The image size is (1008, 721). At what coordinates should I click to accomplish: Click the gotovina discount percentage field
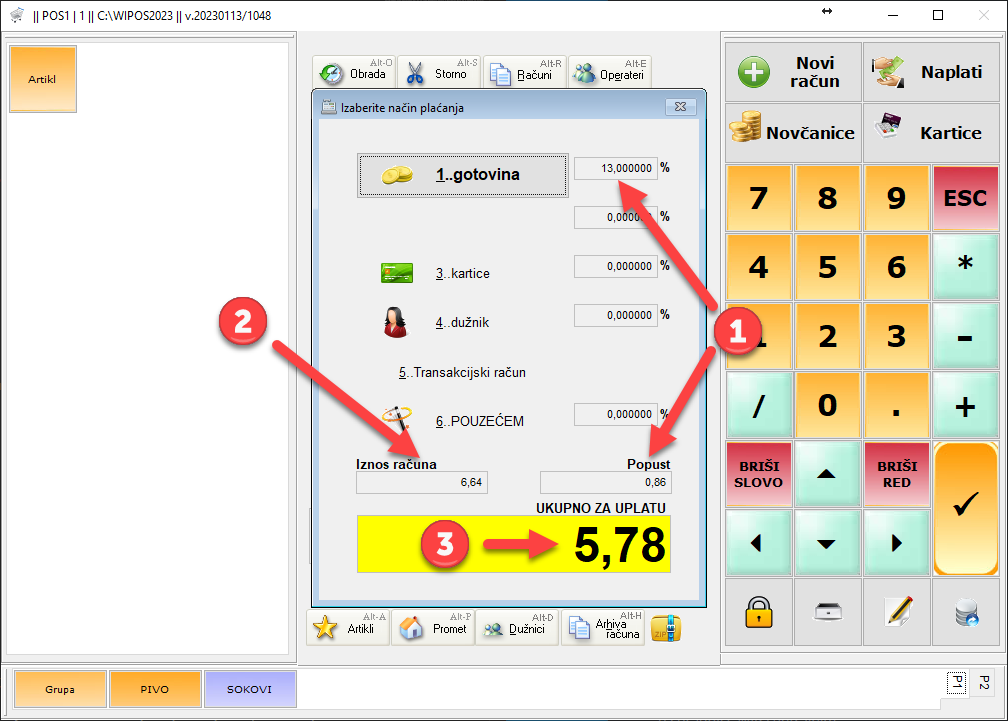[615, 169]
